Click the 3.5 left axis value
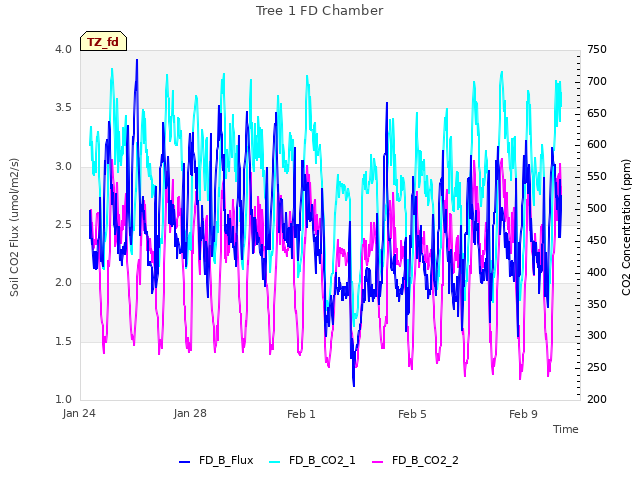The width and height of the screenshot is (640, 480). click(x=64, y=108)
